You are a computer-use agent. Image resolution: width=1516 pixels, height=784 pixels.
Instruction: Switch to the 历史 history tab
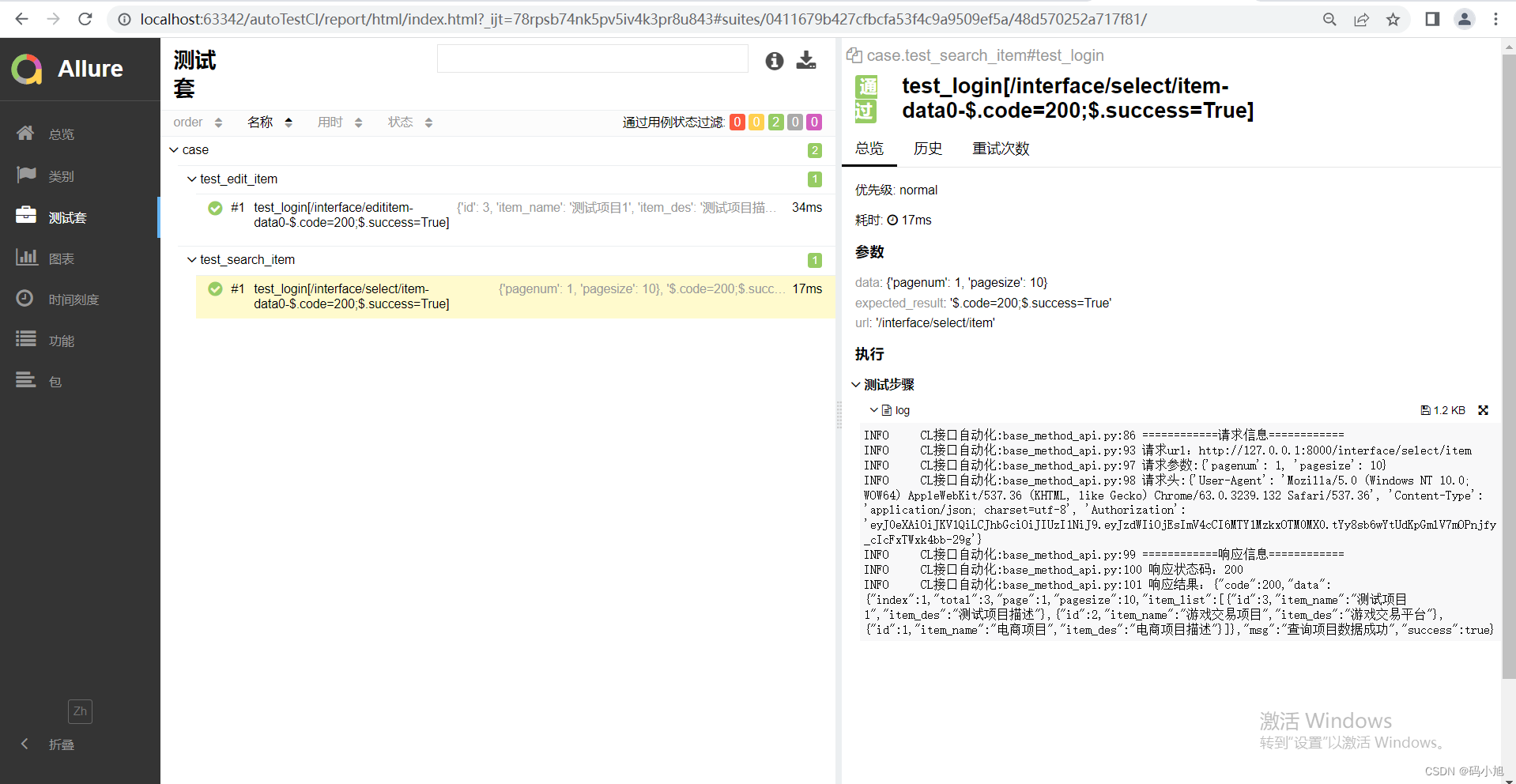928,149
